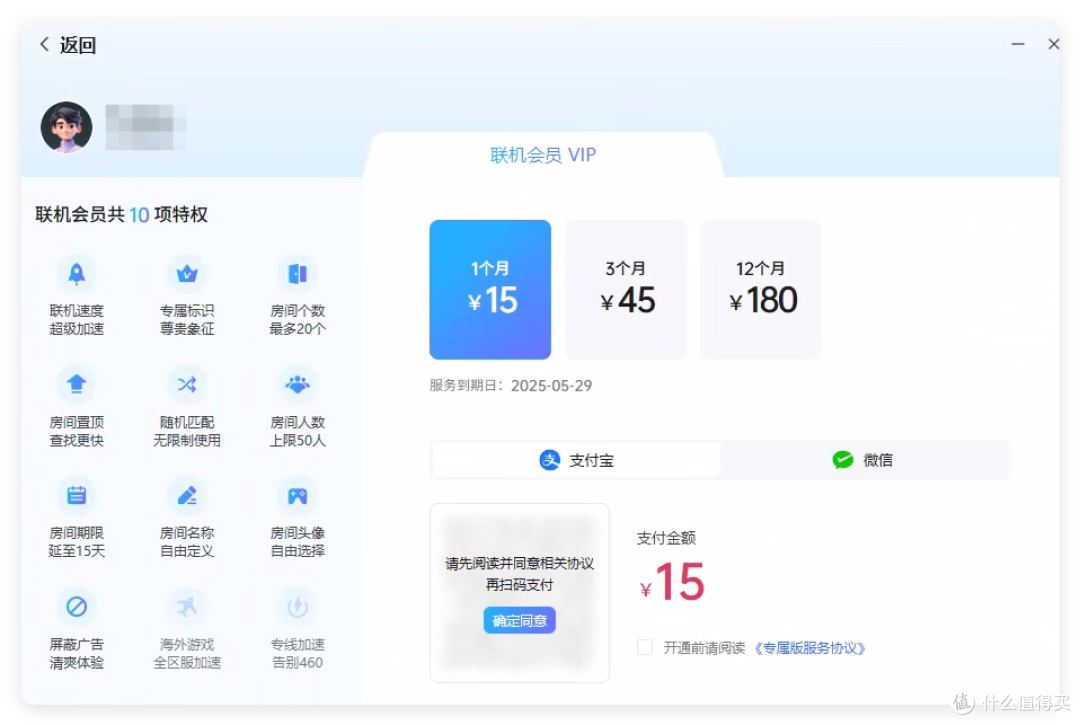1080x725 pixels.
Task: Select the 专属标识 crown icon
Action: click(x=187, y=274)
